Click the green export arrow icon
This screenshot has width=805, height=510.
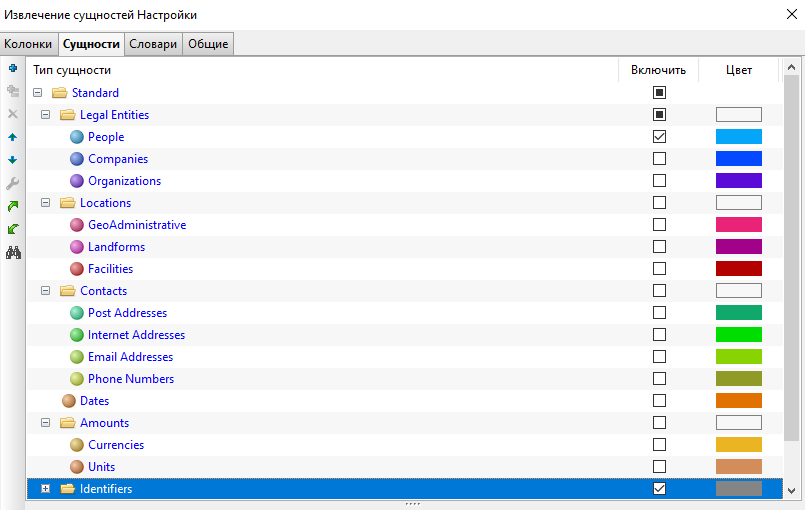pos(13,206)
